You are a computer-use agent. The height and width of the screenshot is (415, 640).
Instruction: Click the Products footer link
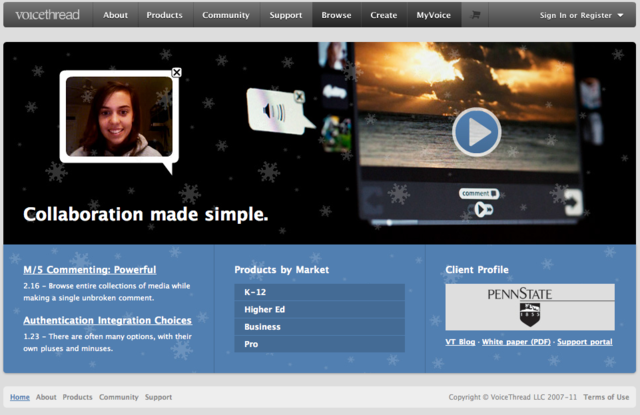77,397
